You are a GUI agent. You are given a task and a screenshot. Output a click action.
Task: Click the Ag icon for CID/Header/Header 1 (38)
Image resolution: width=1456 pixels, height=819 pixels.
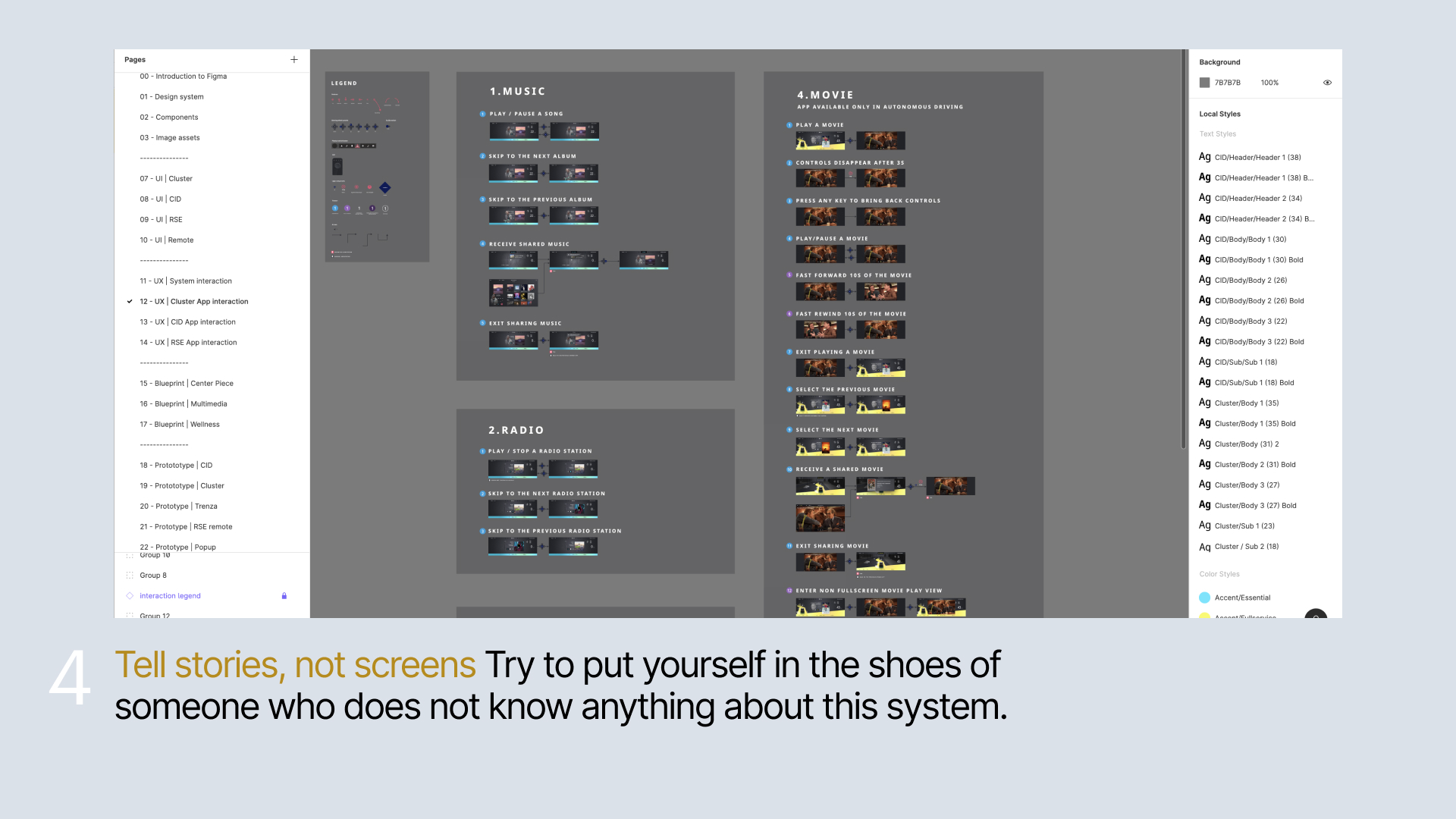(1204, 157)
